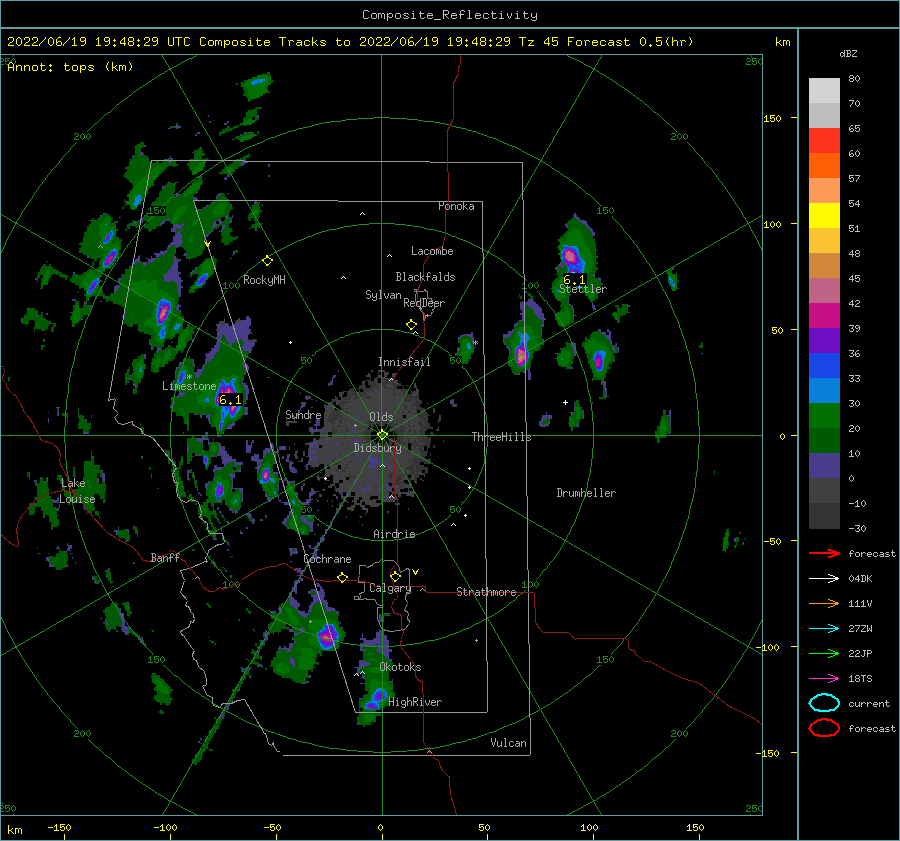Screen dimensions: 900x841
Task: Click the storm cell southwest of Calgary
Action: pyautogui.click(x=328, y=635)
